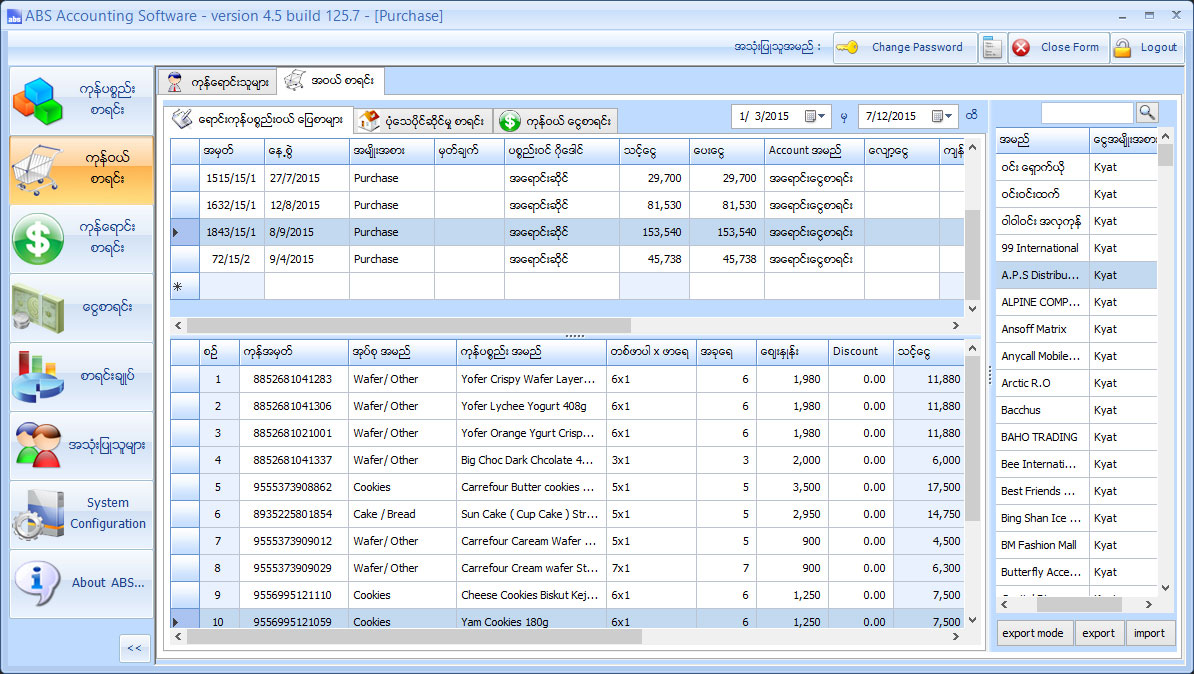Open end date 7/12/2015 calendar dropdown

(943, 117)
